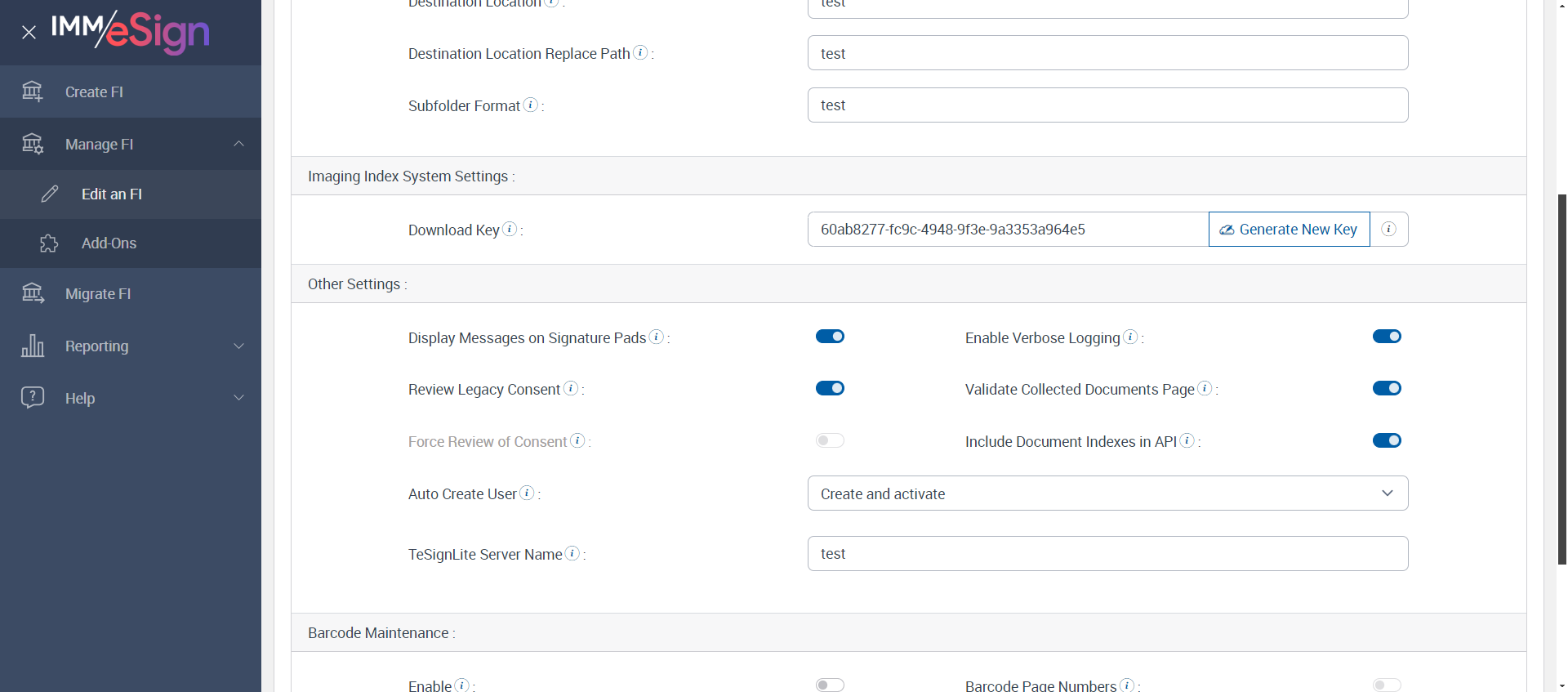Click info icon right of Generate New Key
Viewport: 1568px width, 692px height.
point(1388,230)
